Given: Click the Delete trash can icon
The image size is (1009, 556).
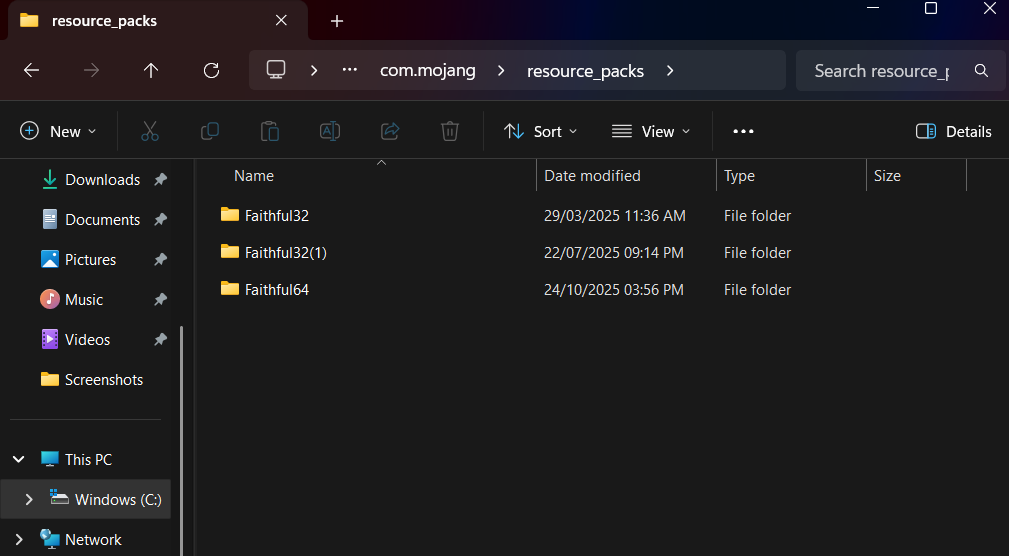Looking at the screenshot, I should [450, 131].
